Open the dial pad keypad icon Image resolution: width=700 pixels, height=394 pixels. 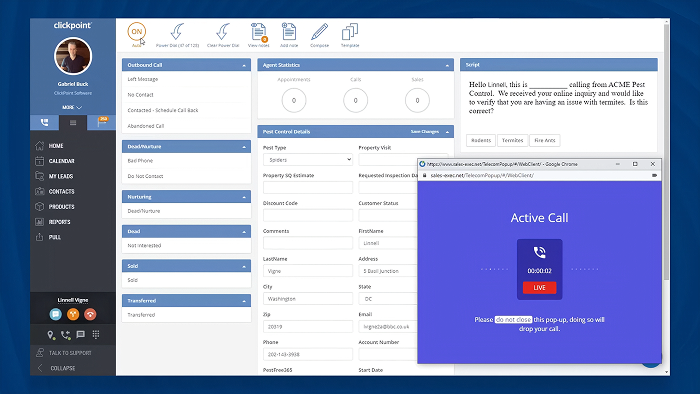[x=96, y=334]
